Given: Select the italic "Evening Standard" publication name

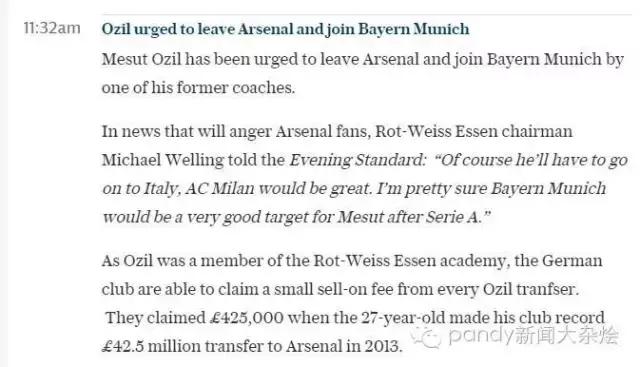Looking at the screenshot, I should (358, 160).
